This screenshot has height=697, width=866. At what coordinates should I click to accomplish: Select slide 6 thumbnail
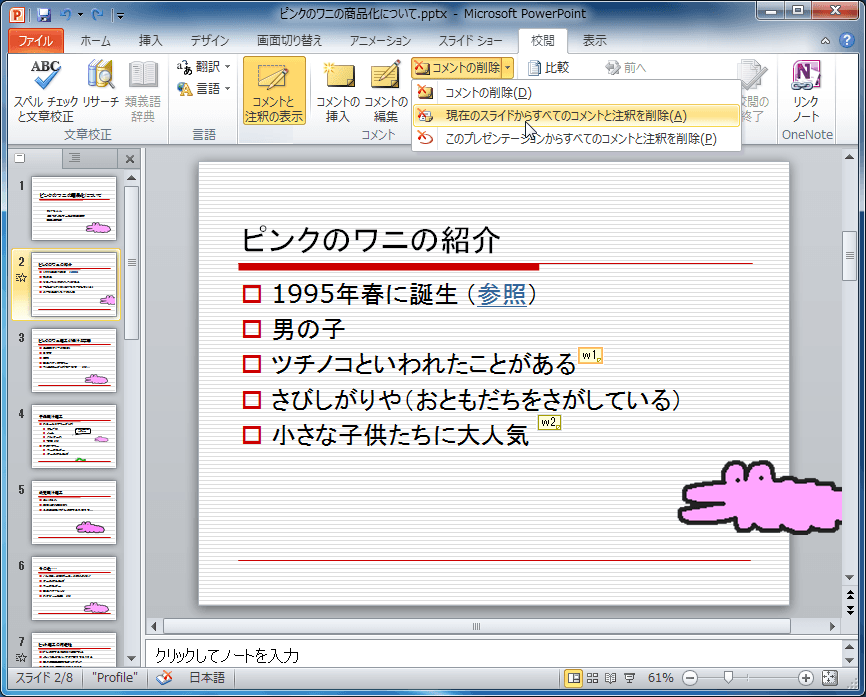(x=74, y=588)
